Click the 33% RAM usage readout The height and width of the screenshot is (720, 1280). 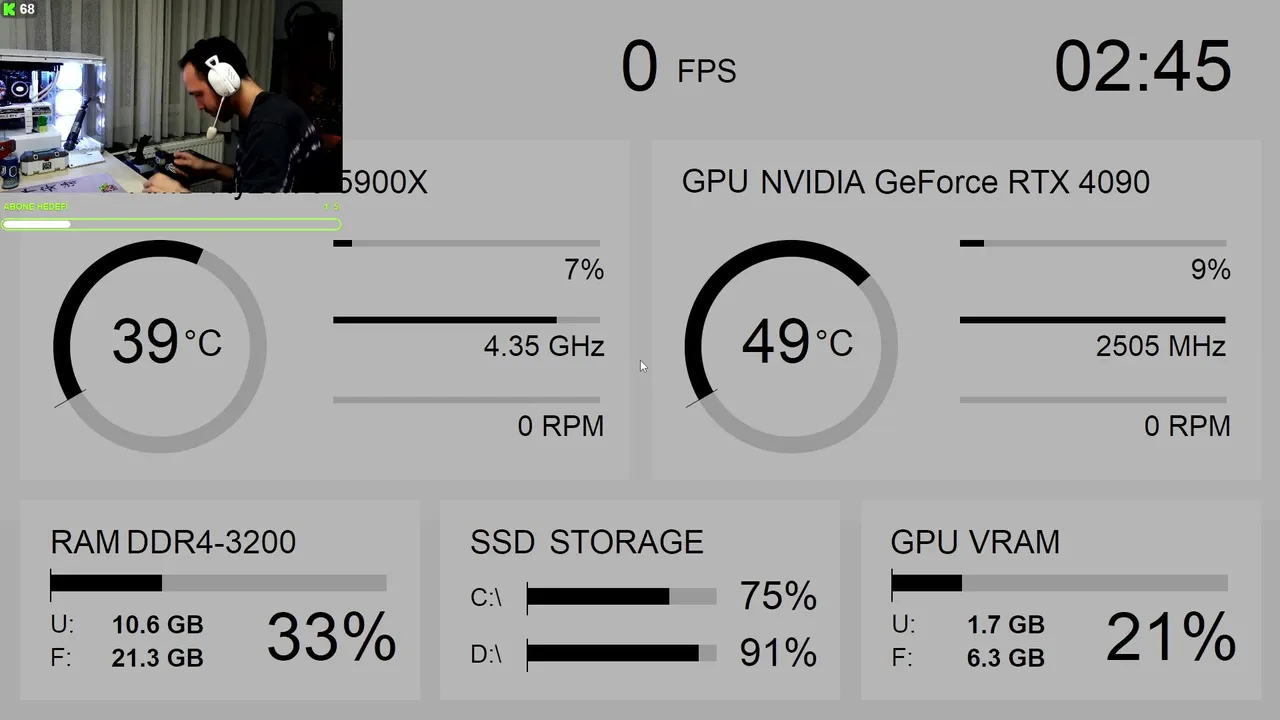tap(331, 637)
